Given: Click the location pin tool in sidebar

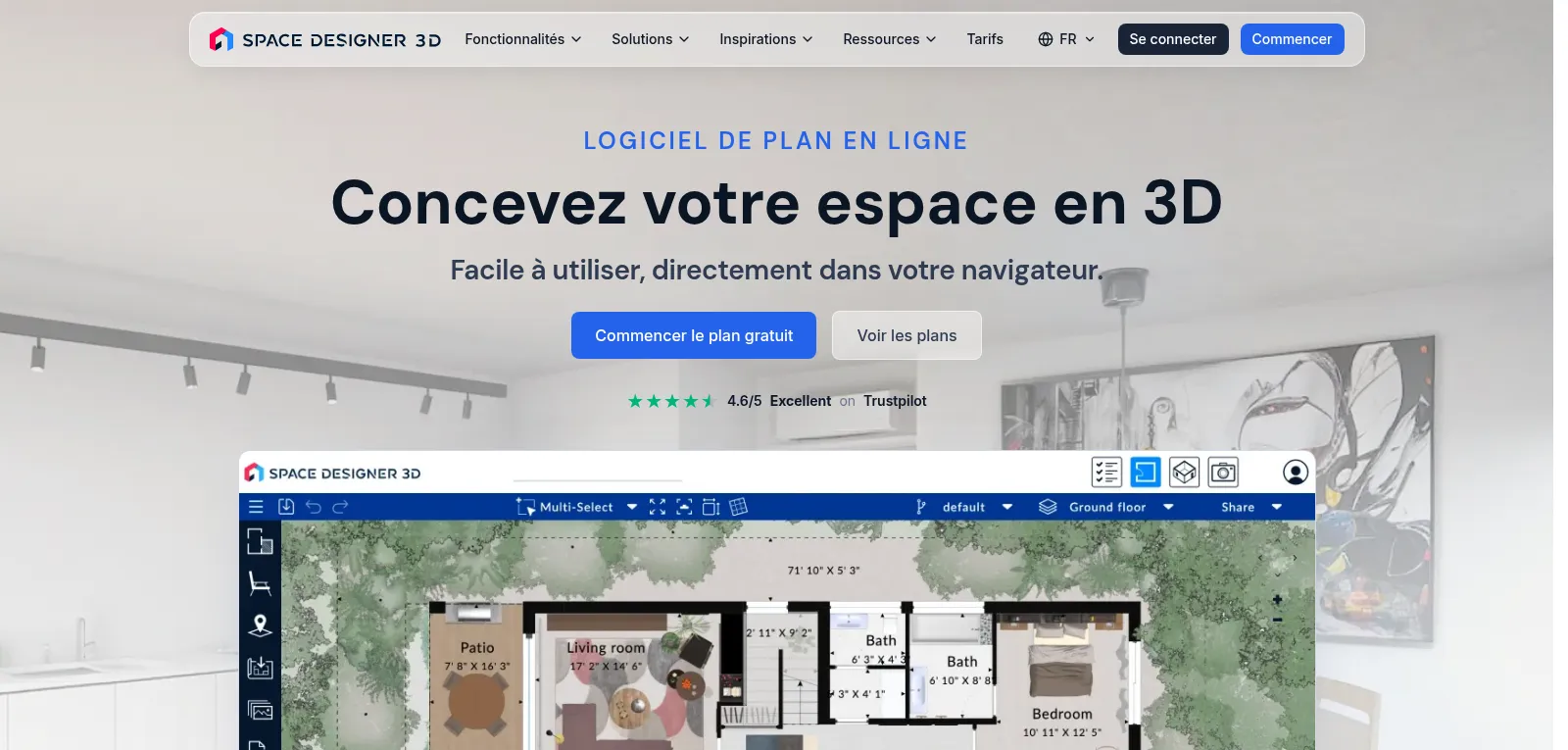Looking at the screenshot, I should click(x=260, y=625).
